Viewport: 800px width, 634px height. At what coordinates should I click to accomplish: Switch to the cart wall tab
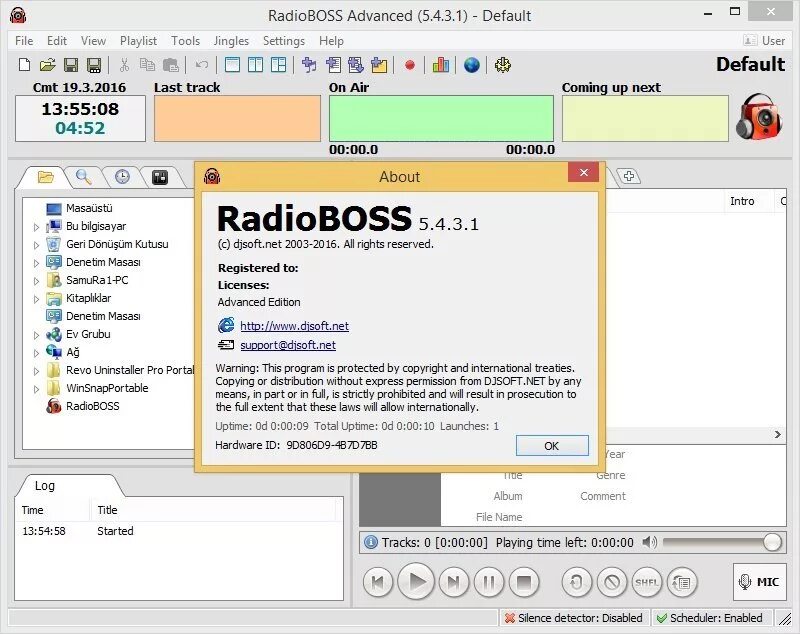tap(160, 177)
